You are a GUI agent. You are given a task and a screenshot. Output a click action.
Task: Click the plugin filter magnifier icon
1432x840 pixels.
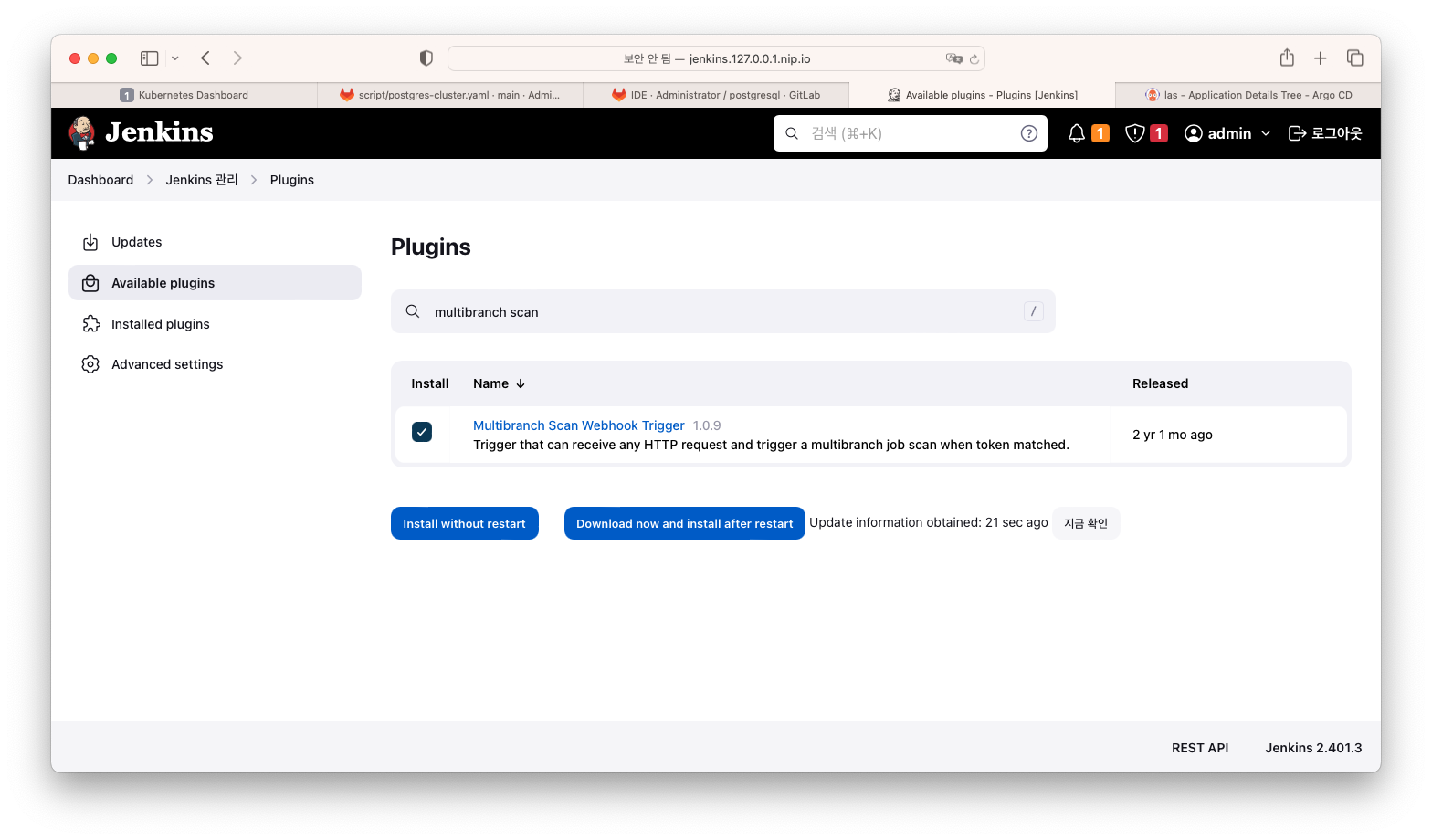point(413,311)
